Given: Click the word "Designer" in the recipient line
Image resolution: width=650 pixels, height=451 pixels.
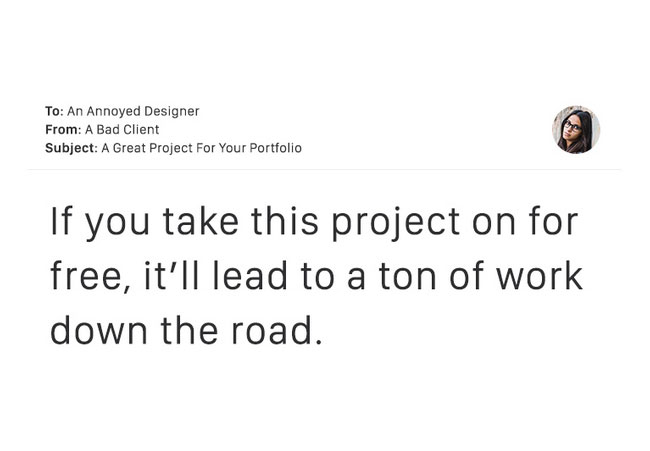Looking at the screenshot, I should [172, 112].
